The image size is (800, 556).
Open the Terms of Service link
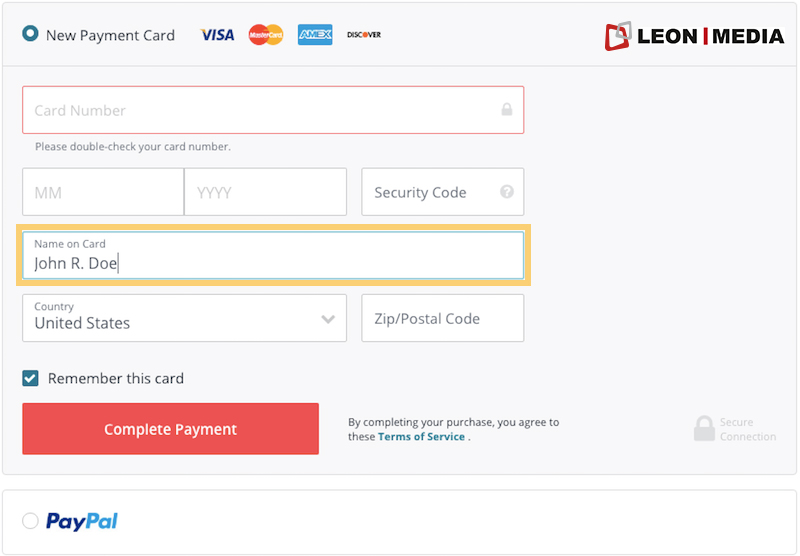tap(421, 437)
